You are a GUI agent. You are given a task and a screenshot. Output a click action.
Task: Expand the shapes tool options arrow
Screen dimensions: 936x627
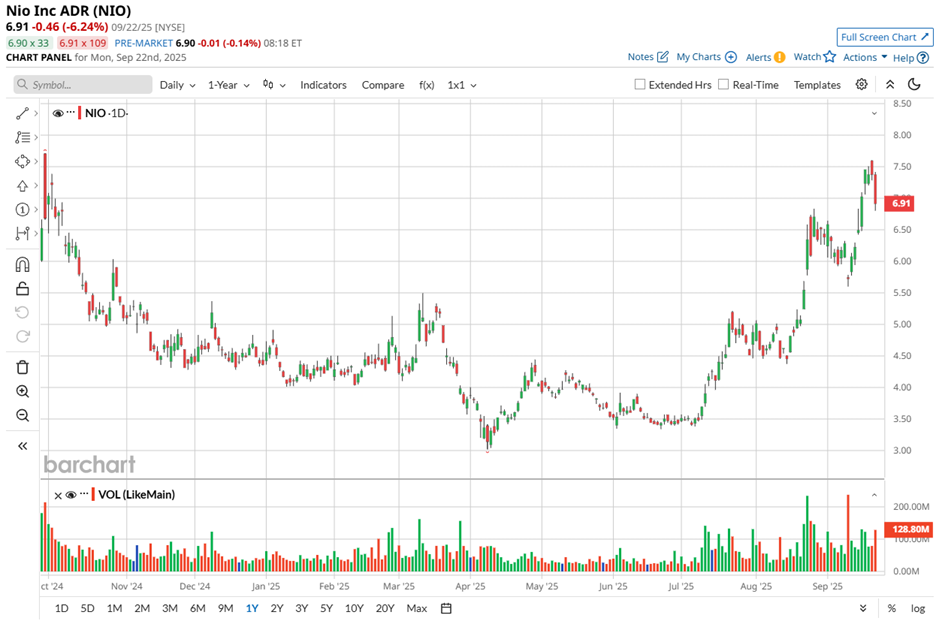pyautogui.click(x=36, y=161)
